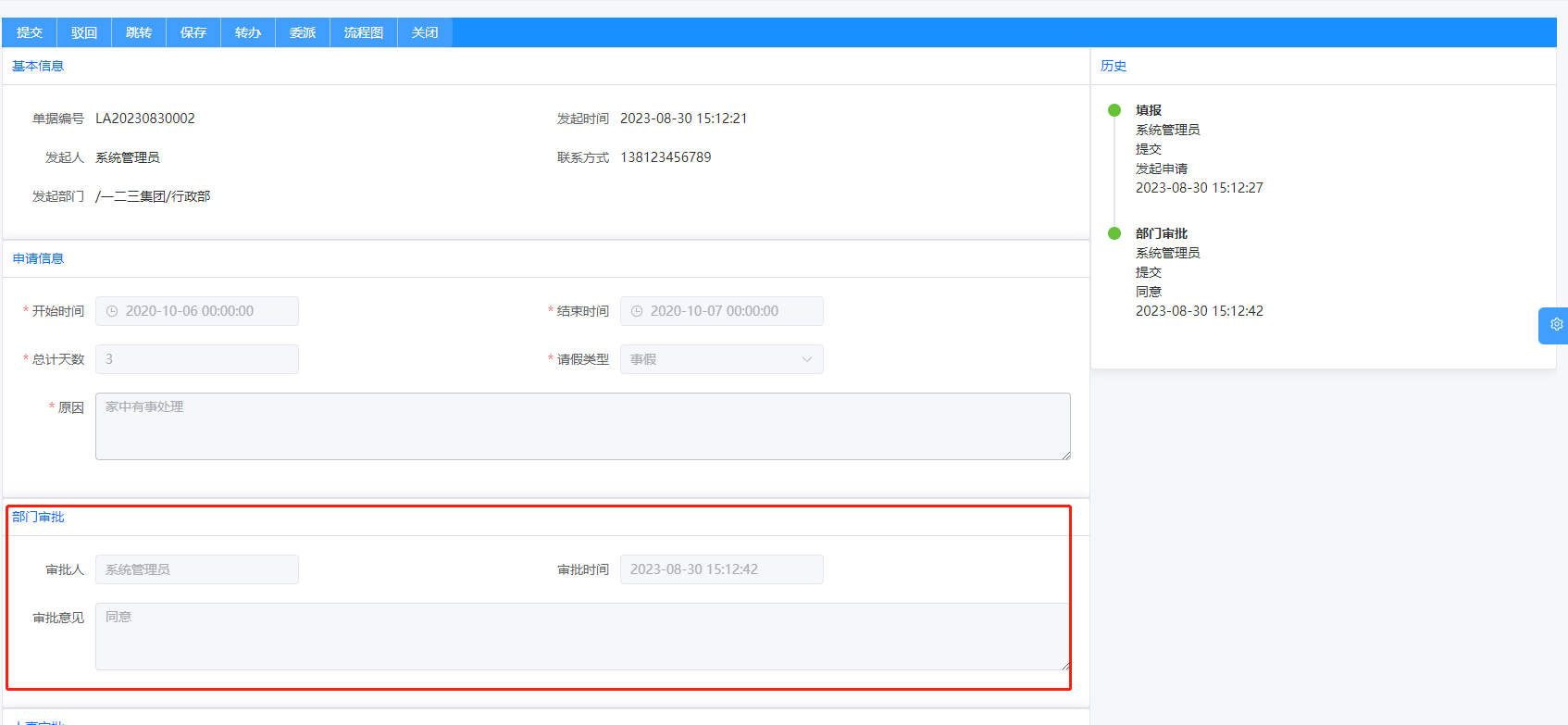This screenshot has width=1568, height=725.
Task: Click the 提交 button in toolbar
Action: pyautogui.click(x=30, y=32)
